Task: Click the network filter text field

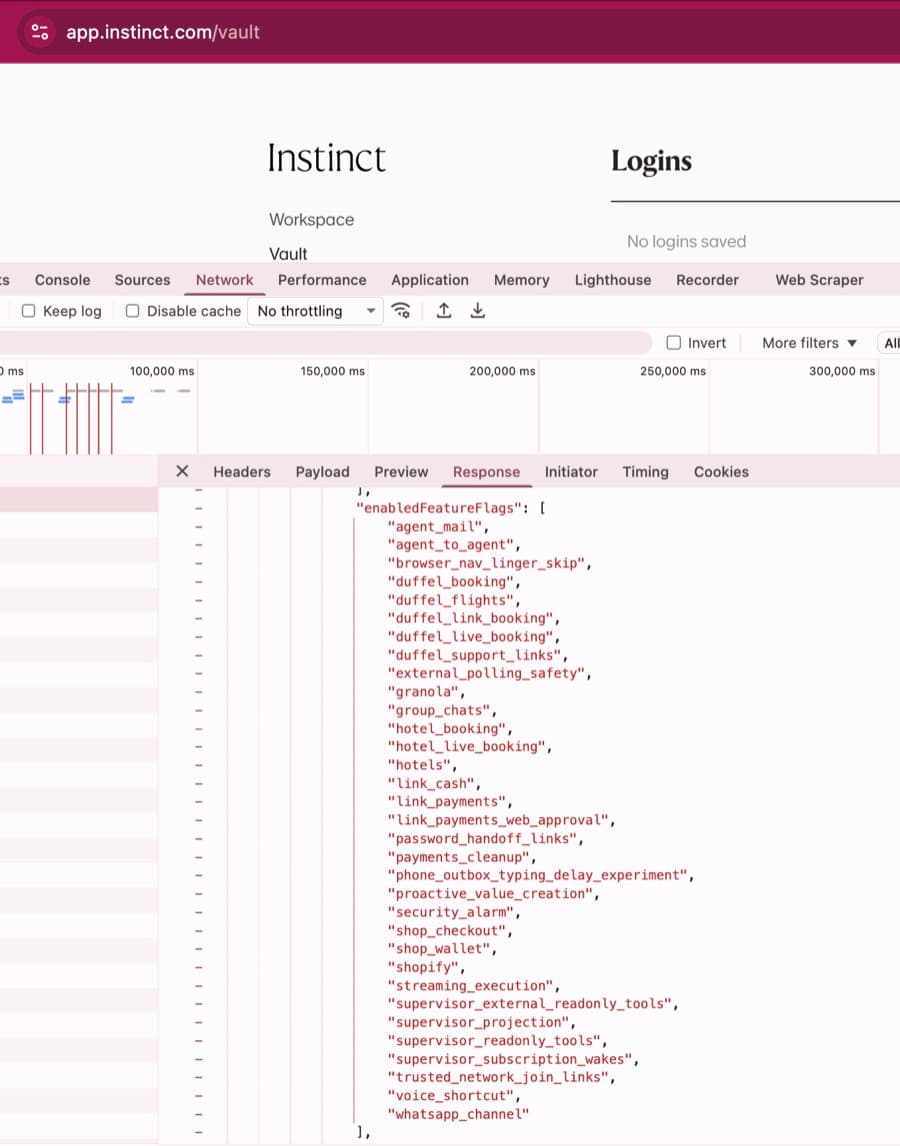Action: click(325, 343)
